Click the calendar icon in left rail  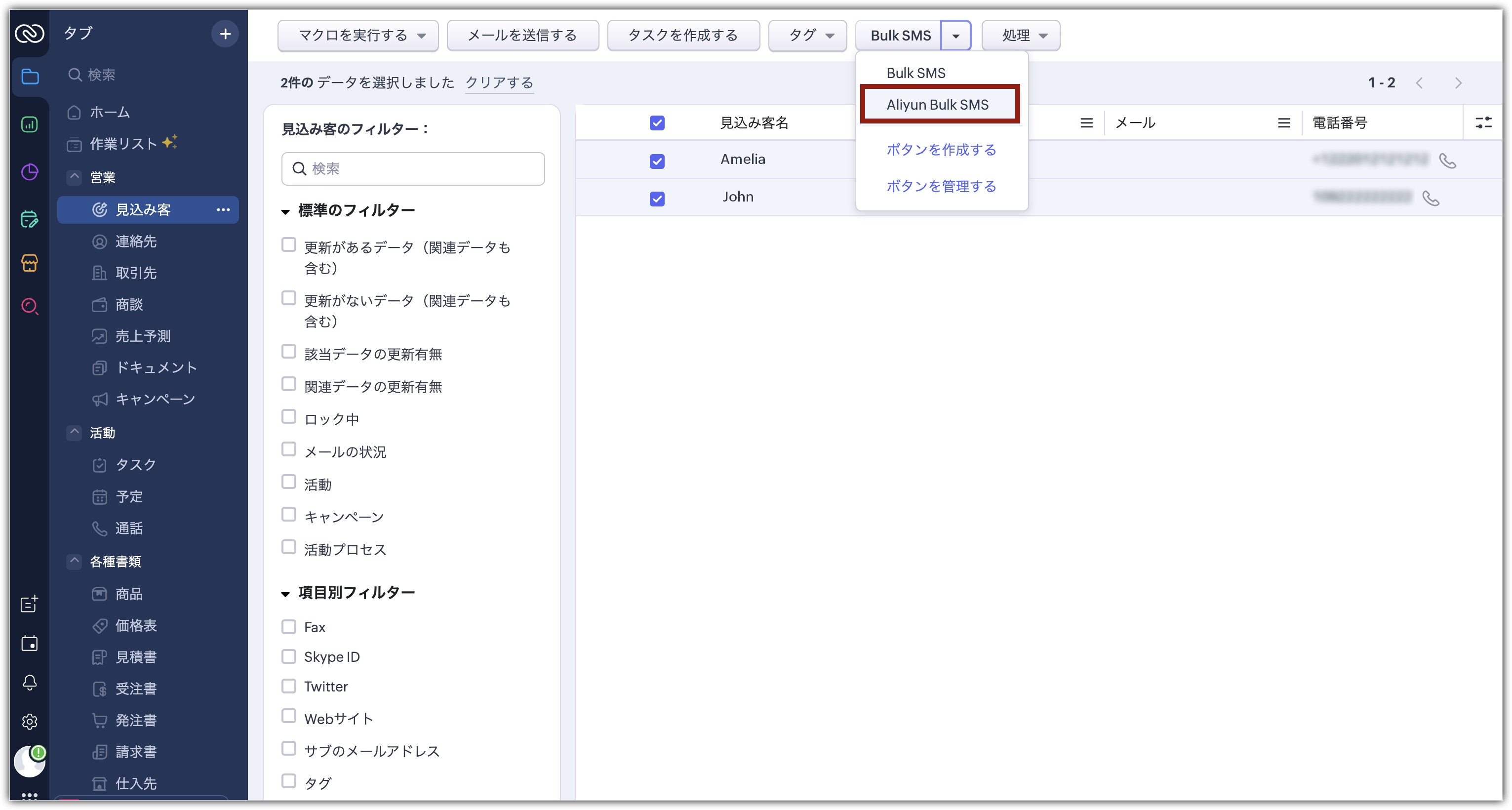pyautogui.click(x=29, y=643)
